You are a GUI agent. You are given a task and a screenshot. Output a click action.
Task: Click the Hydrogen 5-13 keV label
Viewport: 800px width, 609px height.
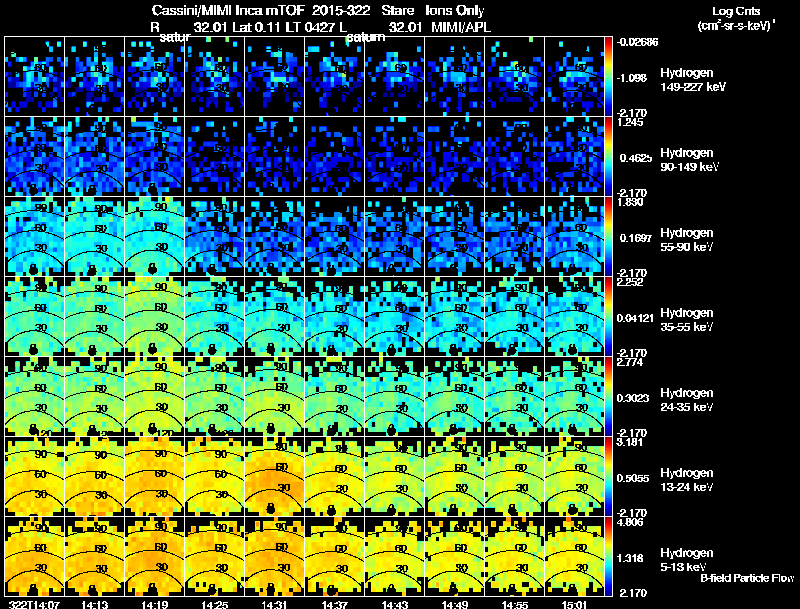[687, 560]
